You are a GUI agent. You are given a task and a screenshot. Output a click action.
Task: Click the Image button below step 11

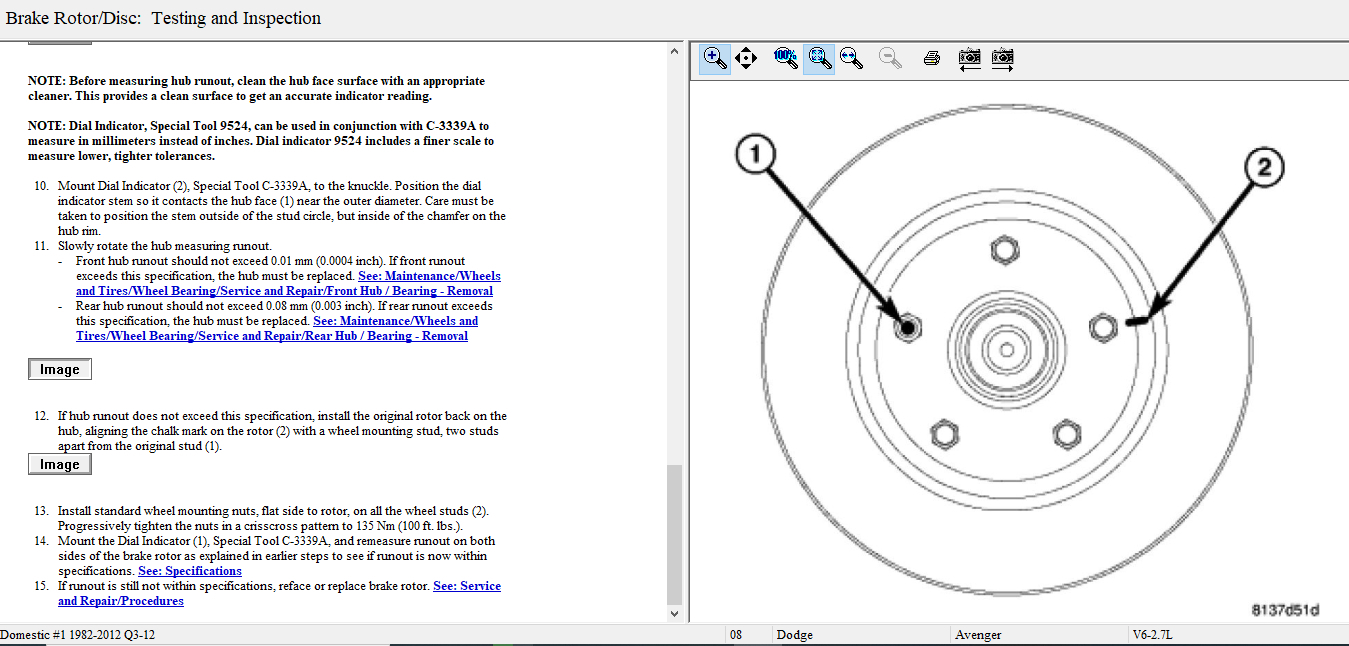pos(60,370)
